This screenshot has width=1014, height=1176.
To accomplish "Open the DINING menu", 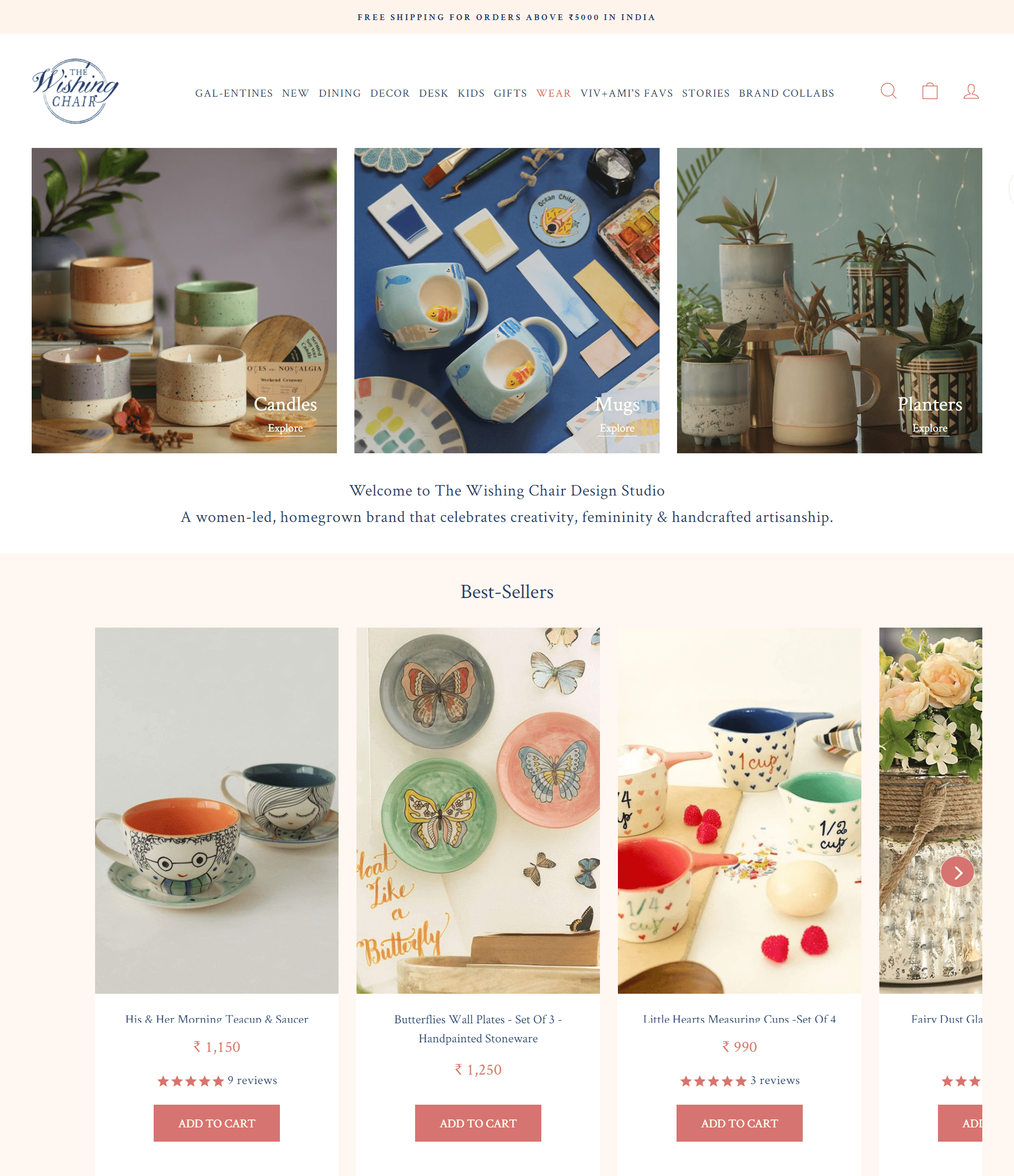I will (x=340, y=93).
